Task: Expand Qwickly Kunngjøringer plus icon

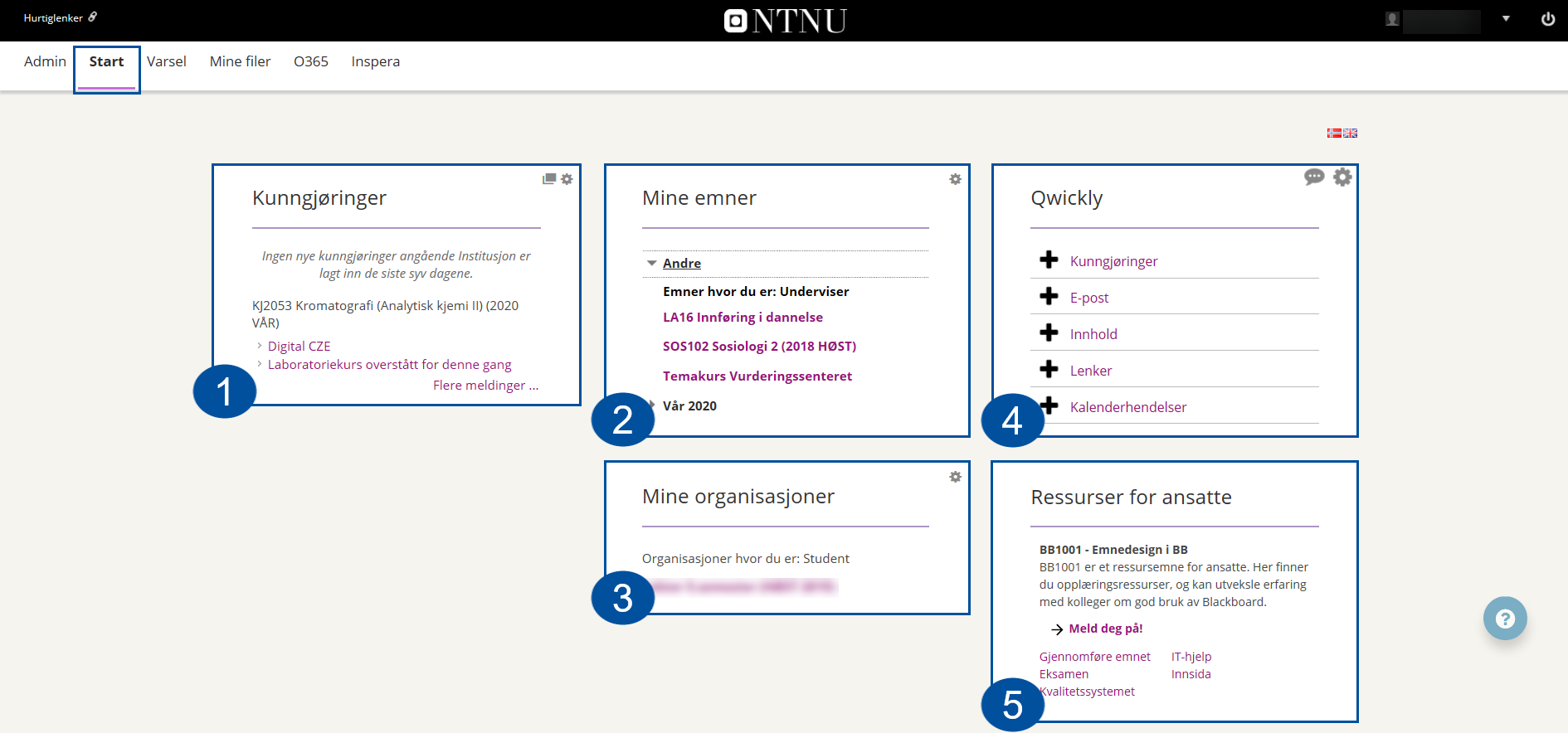Action: coord(1049,260)
